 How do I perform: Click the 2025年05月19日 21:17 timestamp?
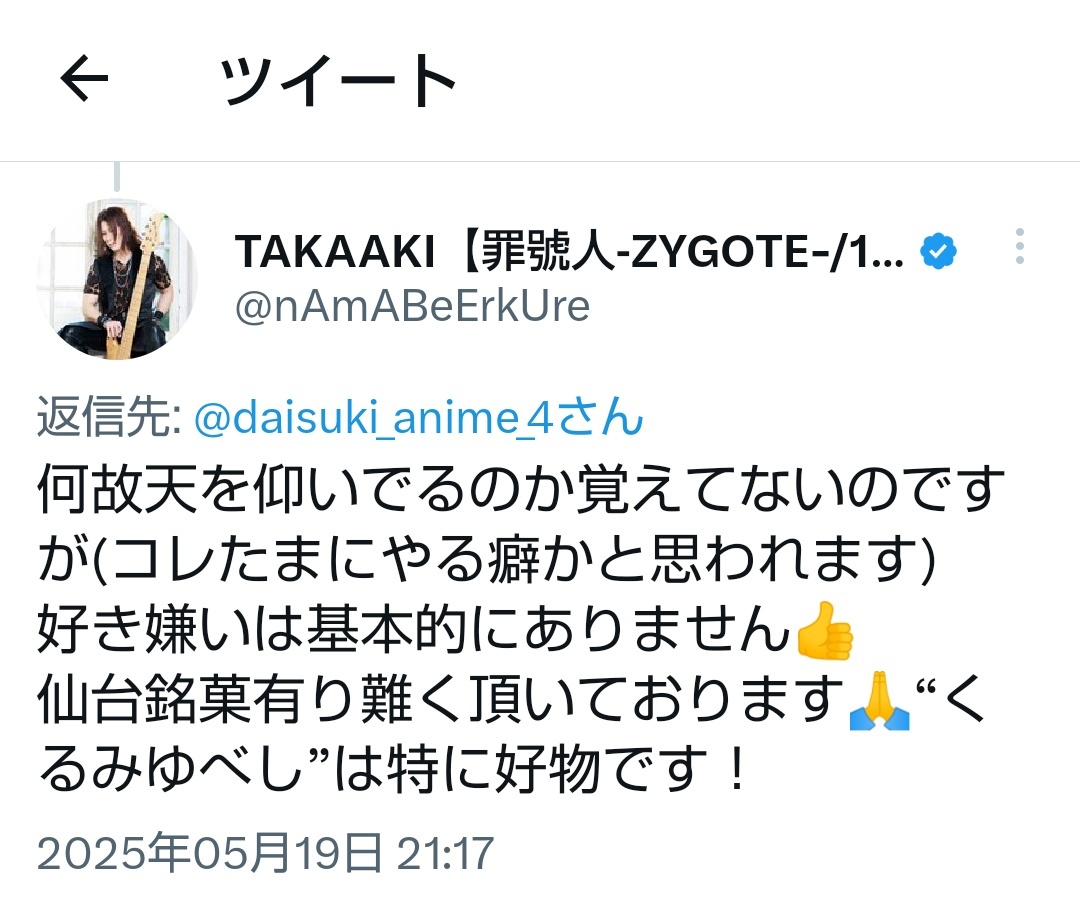tap(265, 853)
